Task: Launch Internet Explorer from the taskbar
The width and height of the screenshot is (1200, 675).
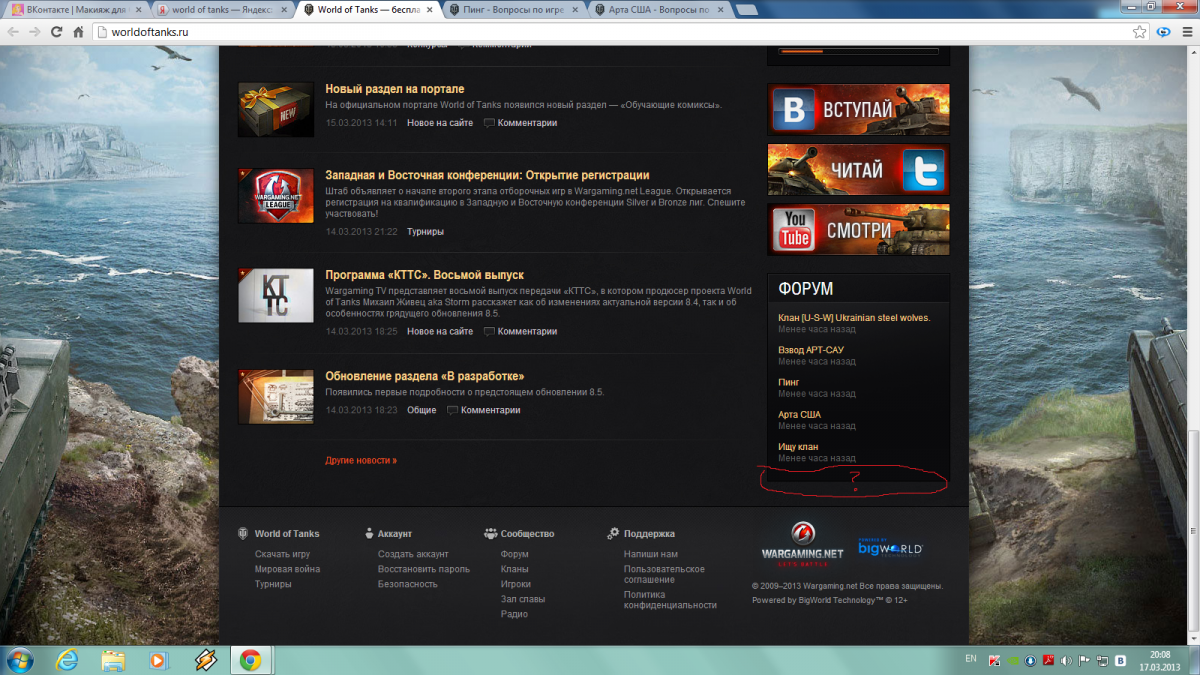Action: pyautogui.click(x=68, y=660)
